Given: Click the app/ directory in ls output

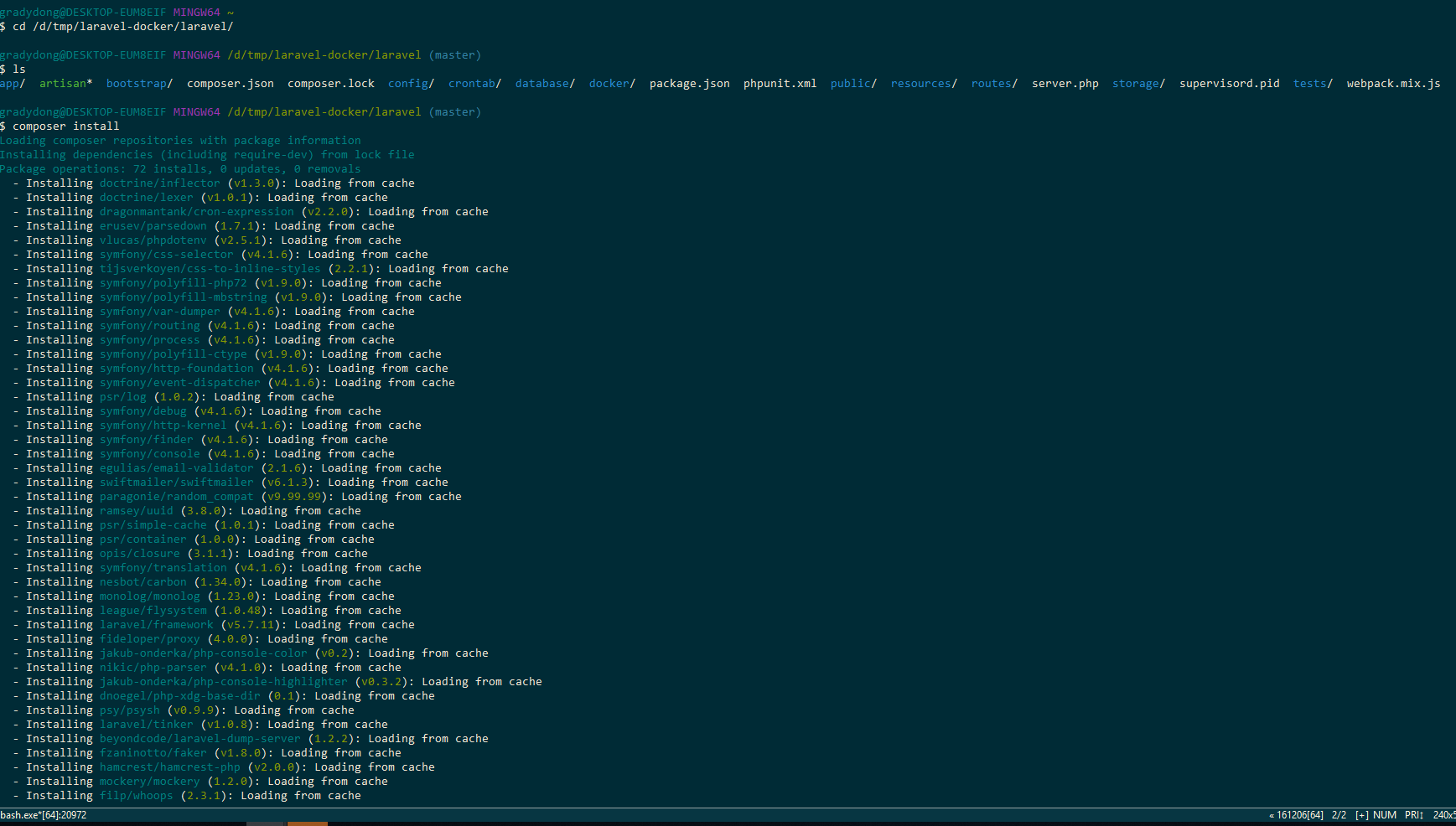Looking at the screenshot, I should (13, 84).
